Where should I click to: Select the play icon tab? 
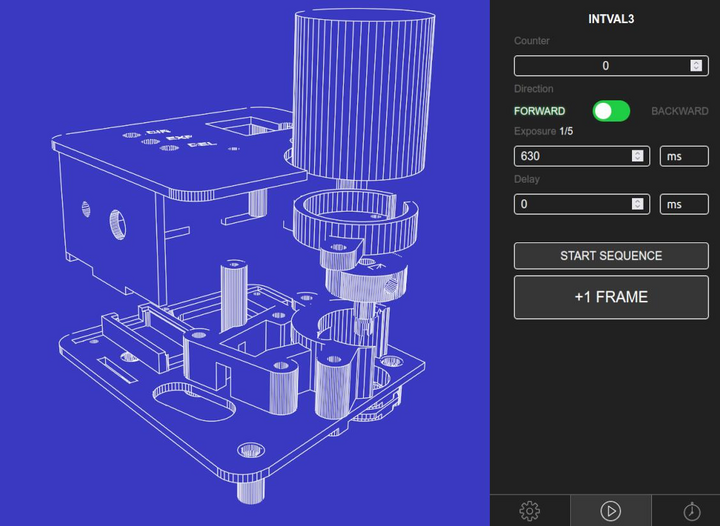(610, 511)
